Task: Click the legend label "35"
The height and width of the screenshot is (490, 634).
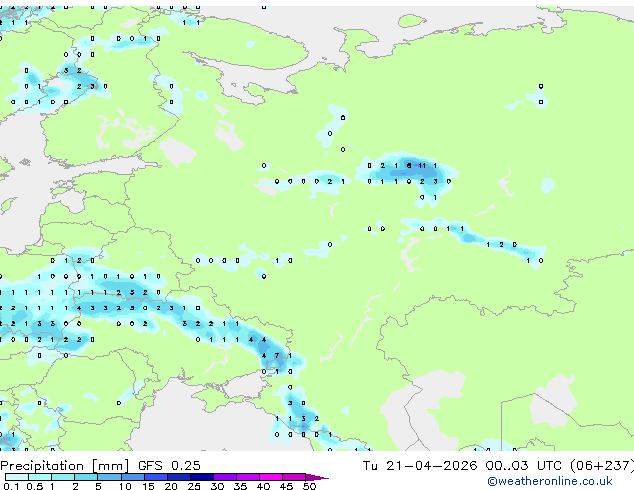Action: point(240,486)
